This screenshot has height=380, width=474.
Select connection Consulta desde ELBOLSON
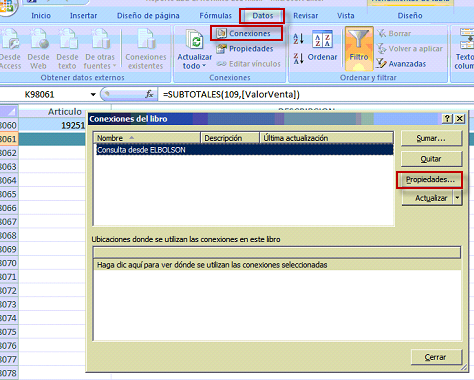[244, 150]
